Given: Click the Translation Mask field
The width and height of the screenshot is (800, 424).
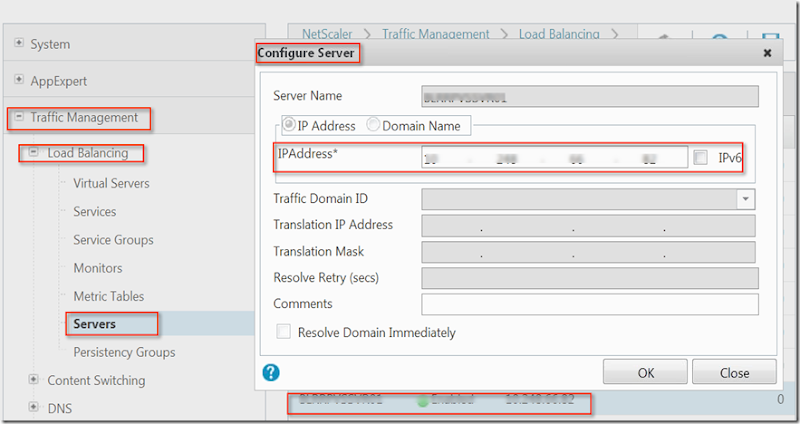Looking at the screenshot, I should pyautogui.click(x=588, y=252).
